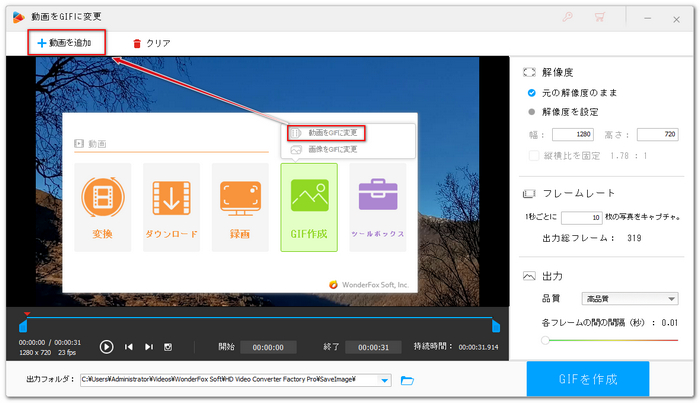Click the key registration icon
700x403 pixels.
point(567,18)
